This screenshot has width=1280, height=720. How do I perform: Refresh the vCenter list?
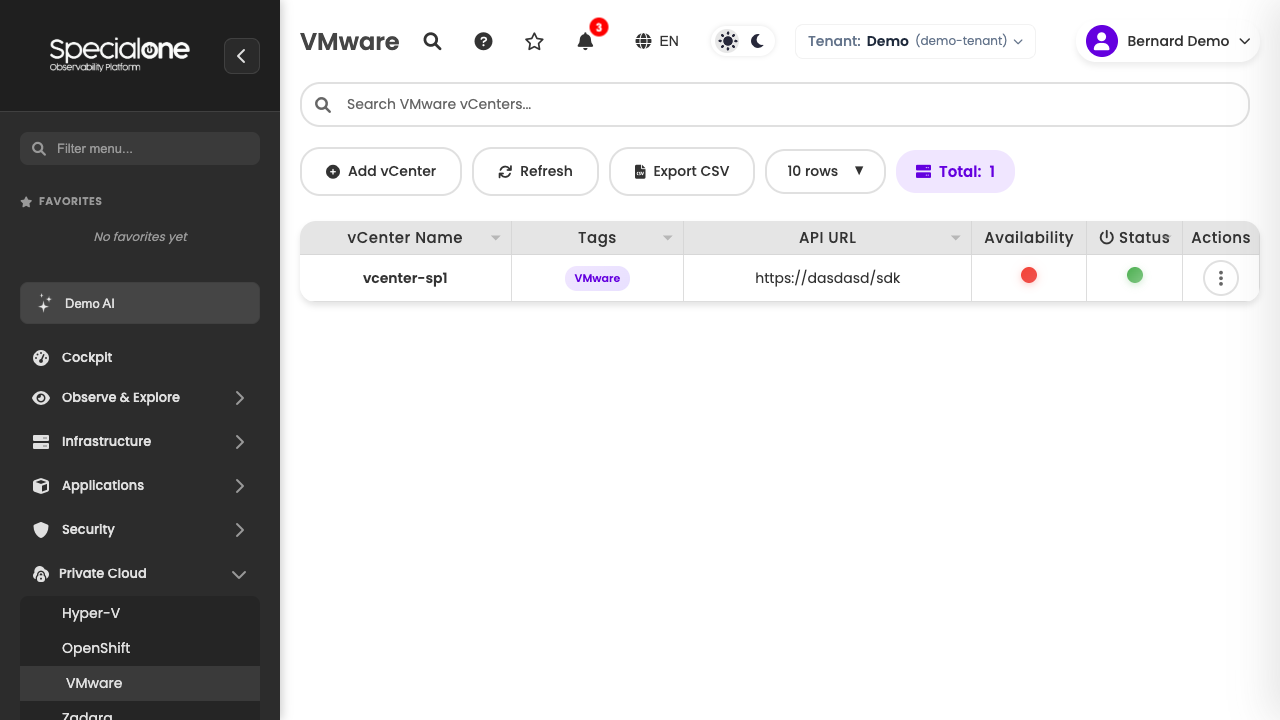[535, 171]
